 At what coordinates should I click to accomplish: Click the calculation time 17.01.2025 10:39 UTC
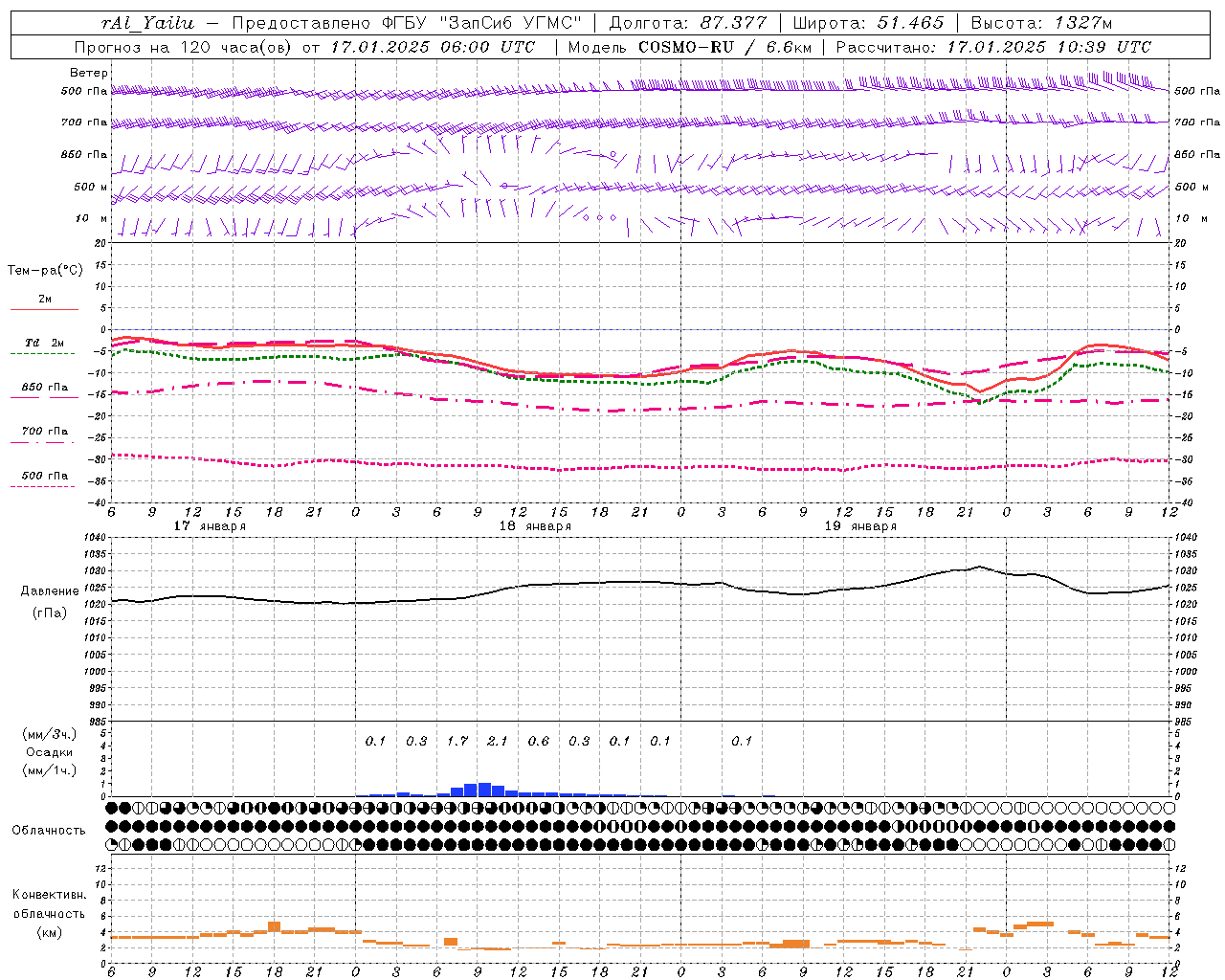click(1049, 47)
